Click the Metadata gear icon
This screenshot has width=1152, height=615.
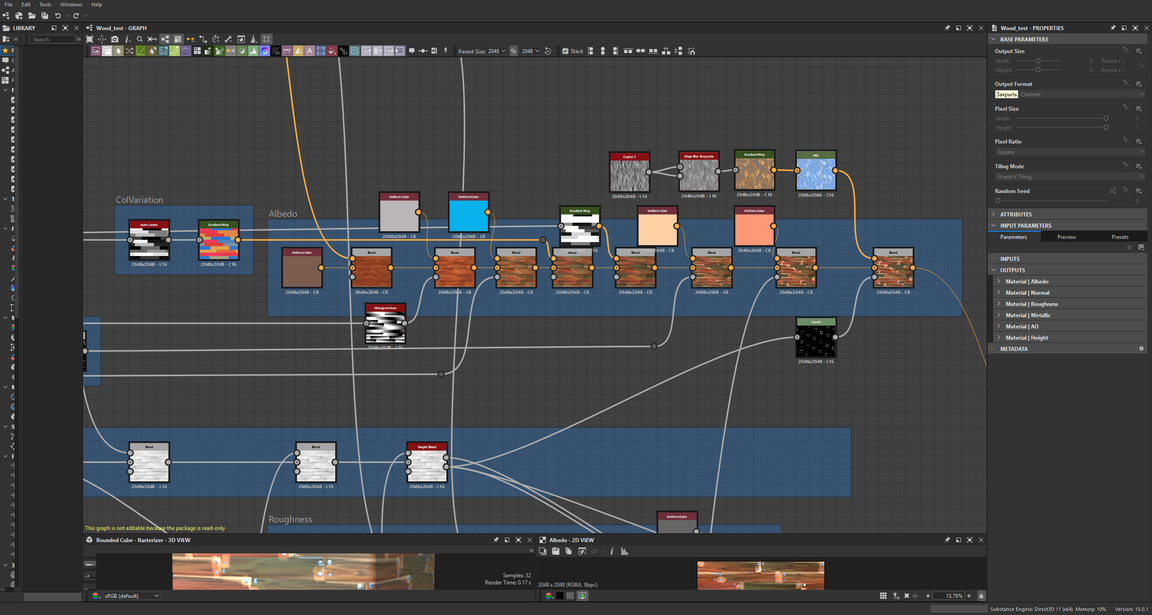1141,349
